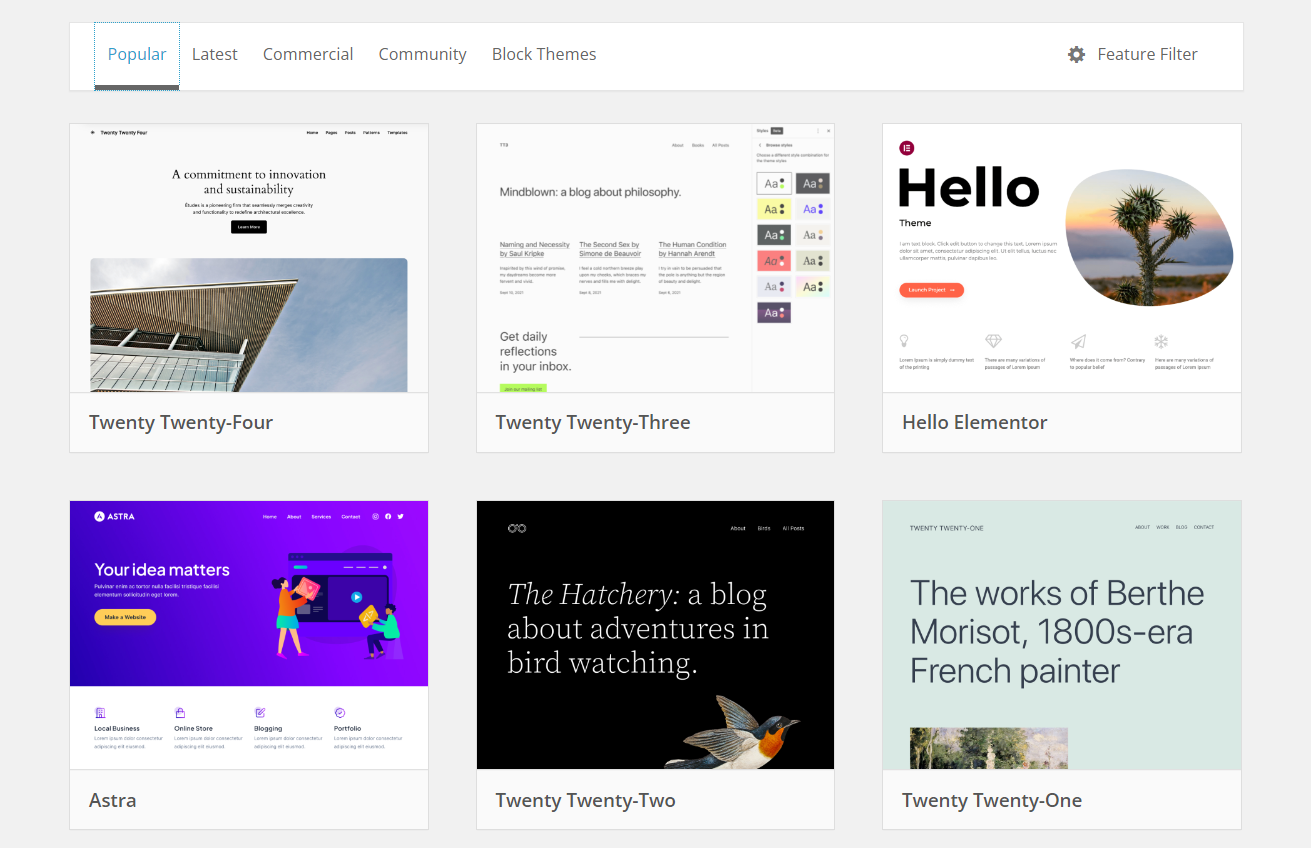Open the Twenty Twenty-Four theme screenshot
Viewport: 1311px width, 848px height.
[249, 258]
